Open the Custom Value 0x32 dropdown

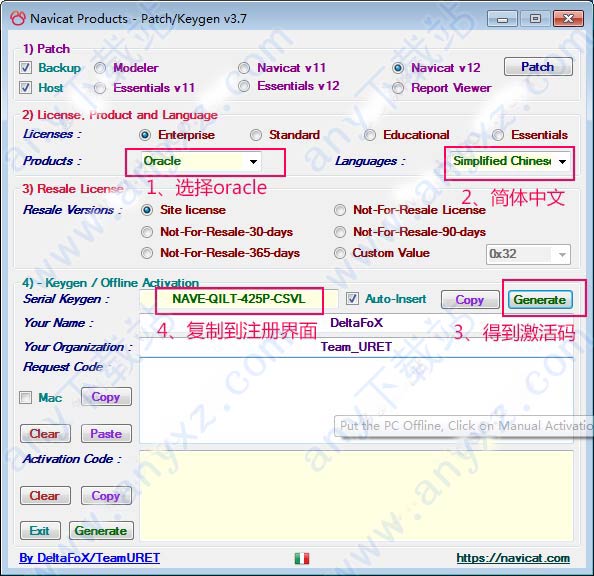click(x=528, y=254)
